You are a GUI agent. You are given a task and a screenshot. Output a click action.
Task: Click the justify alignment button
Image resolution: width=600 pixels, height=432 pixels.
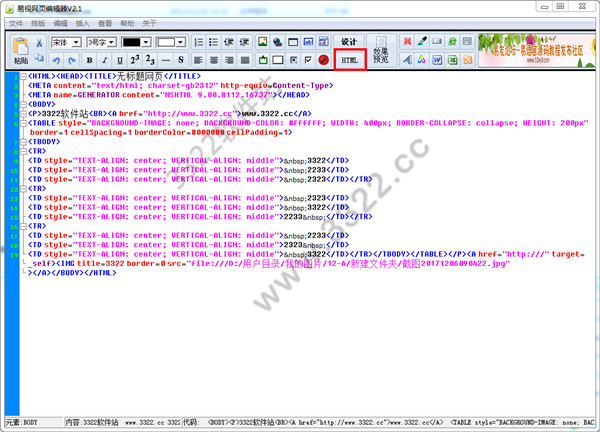point(245,60)
